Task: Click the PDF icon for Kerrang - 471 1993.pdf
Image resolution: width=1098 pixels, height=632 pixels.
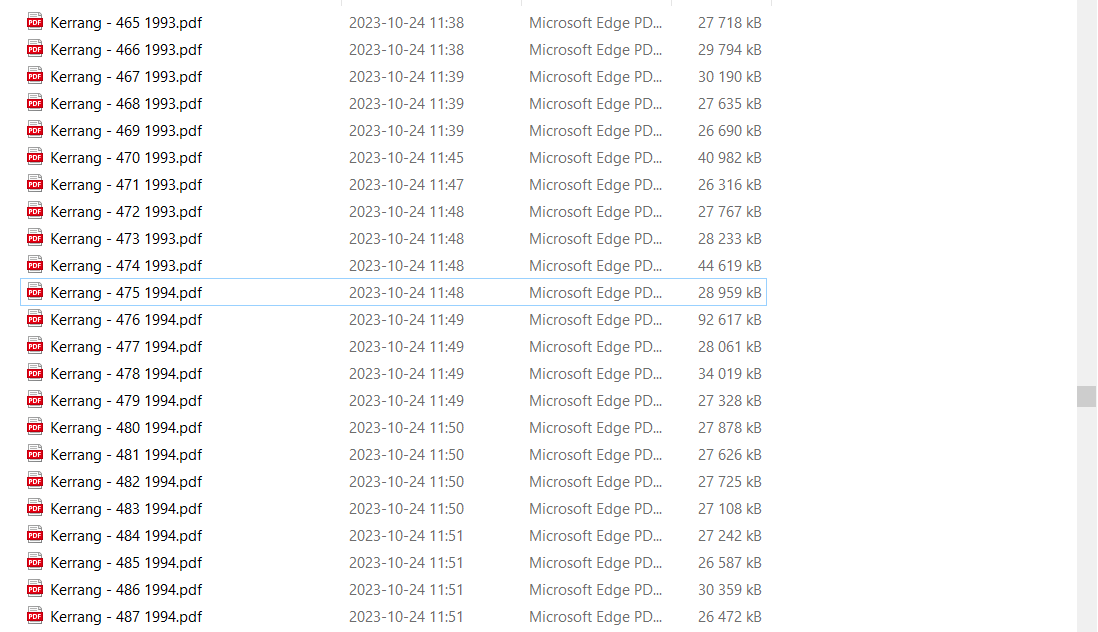Action: [34, 184]
